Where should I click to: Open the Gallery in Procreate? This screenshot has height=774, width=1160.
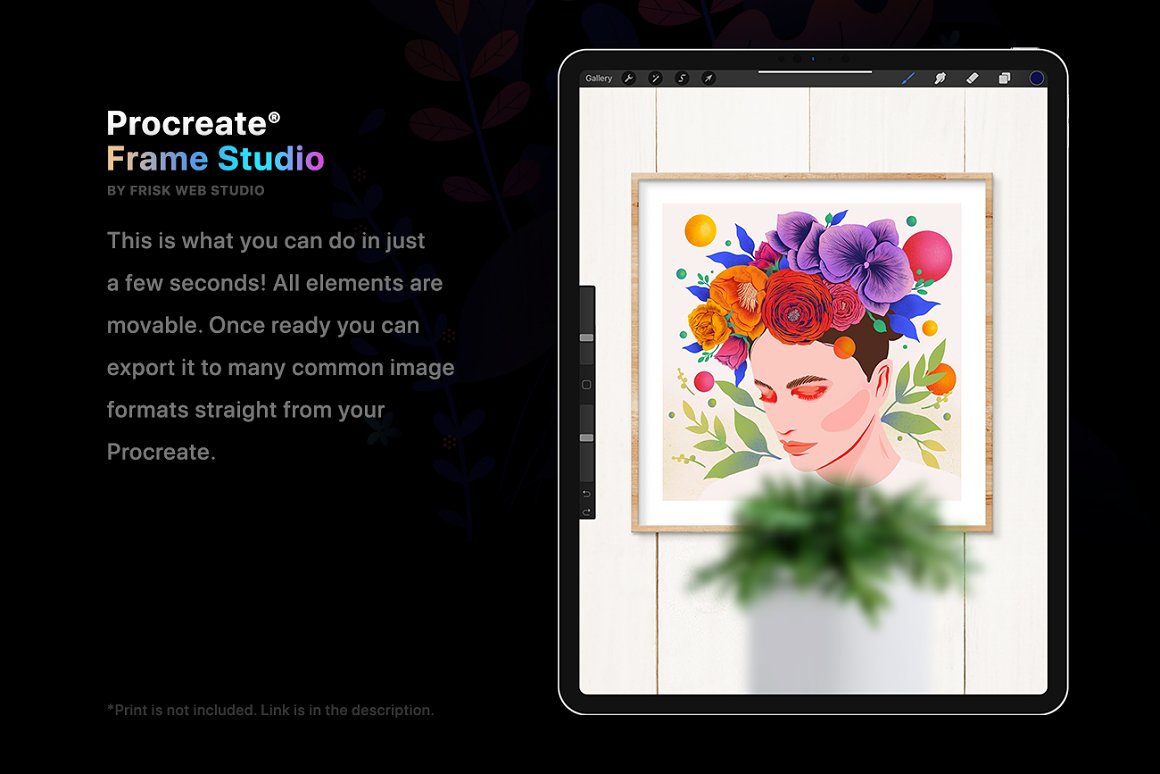coord(599,78)
